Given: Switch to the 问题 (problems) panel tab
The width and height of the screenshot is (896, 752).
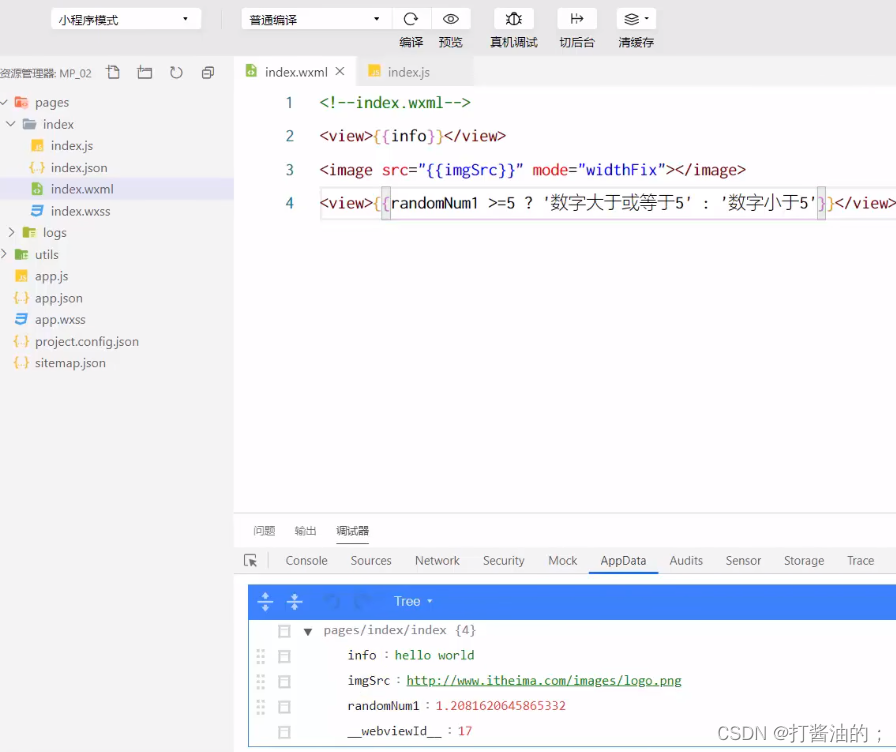Looking at the screenshot, I should pos(264,531).
